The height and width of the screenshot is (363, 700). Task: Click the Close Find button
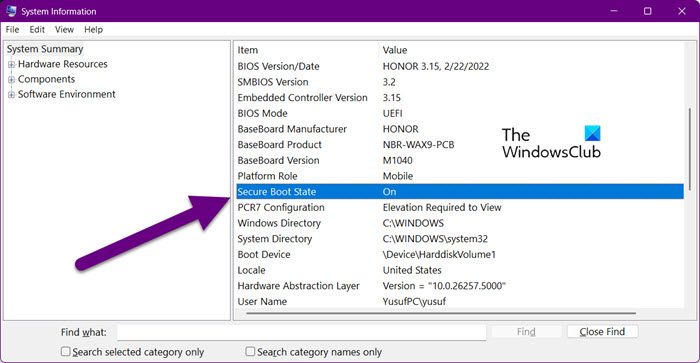[602, 332]
